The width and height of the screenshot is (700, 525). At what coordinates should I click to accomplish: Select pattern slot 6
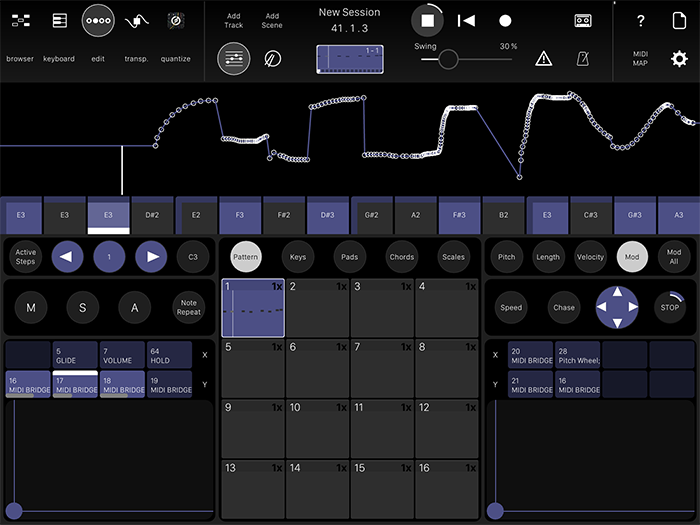click(317, 368)
